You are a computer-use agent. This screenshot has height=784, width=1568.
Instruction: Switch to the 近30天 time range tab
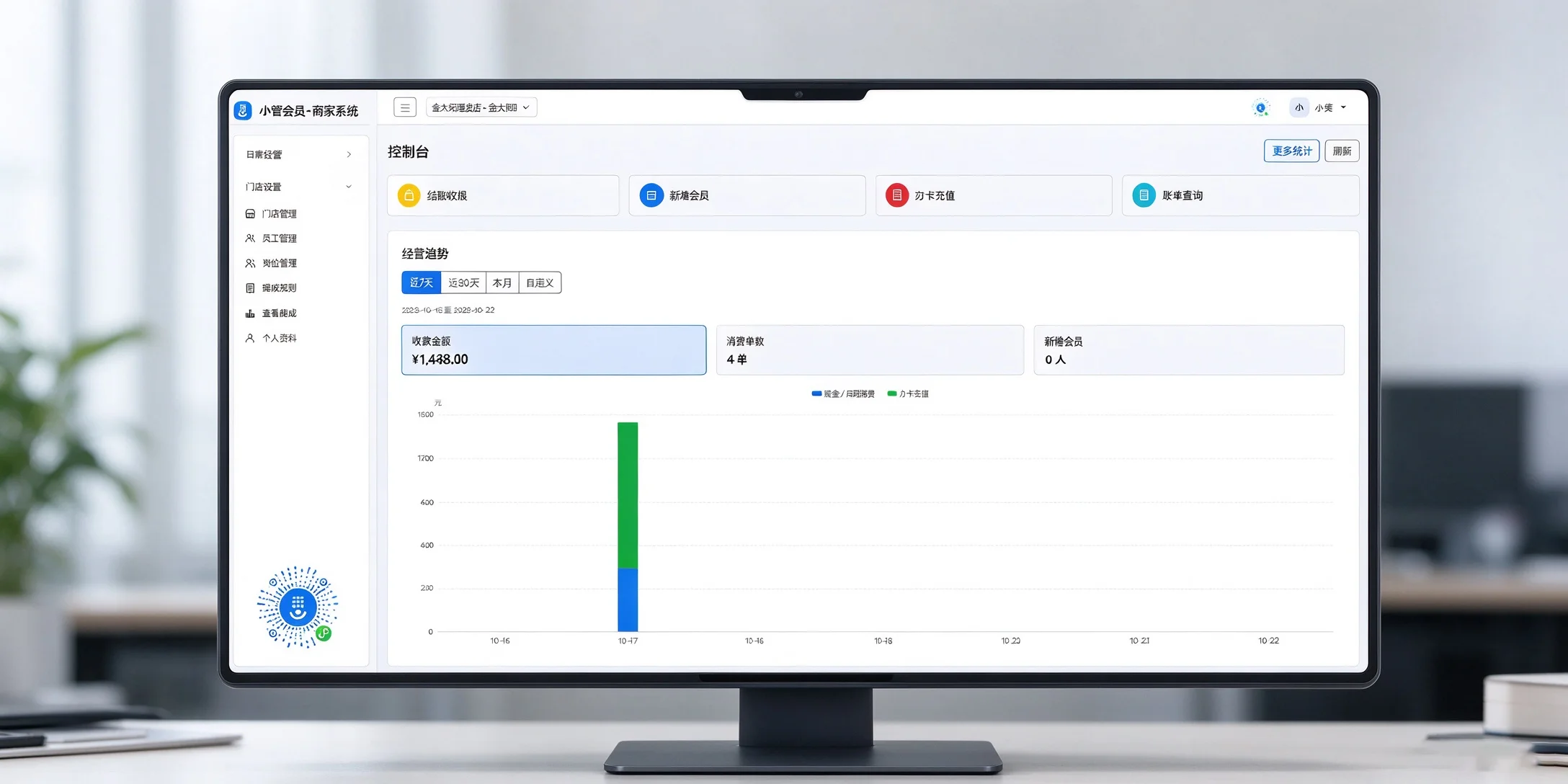tap(463, 282)
